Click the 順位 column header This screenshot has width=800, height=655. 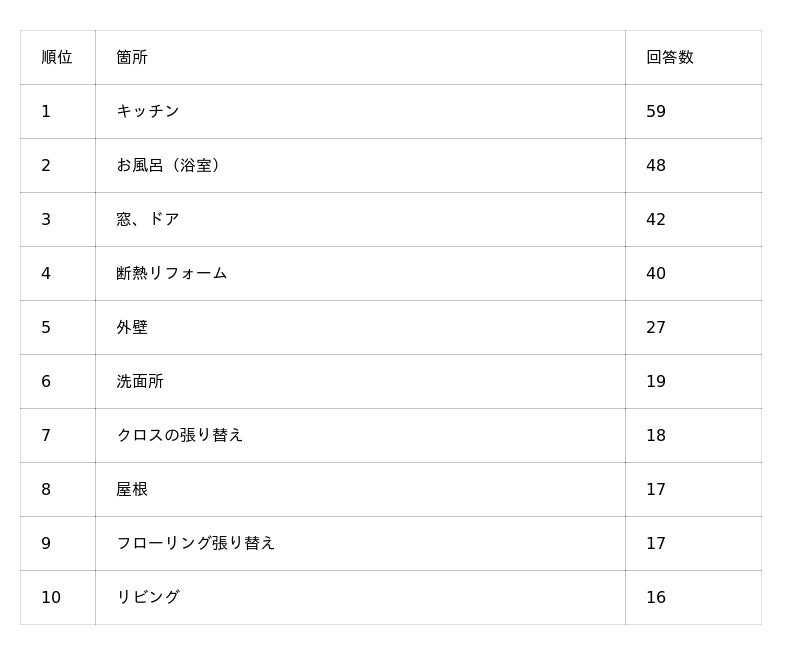coord(57,57)
